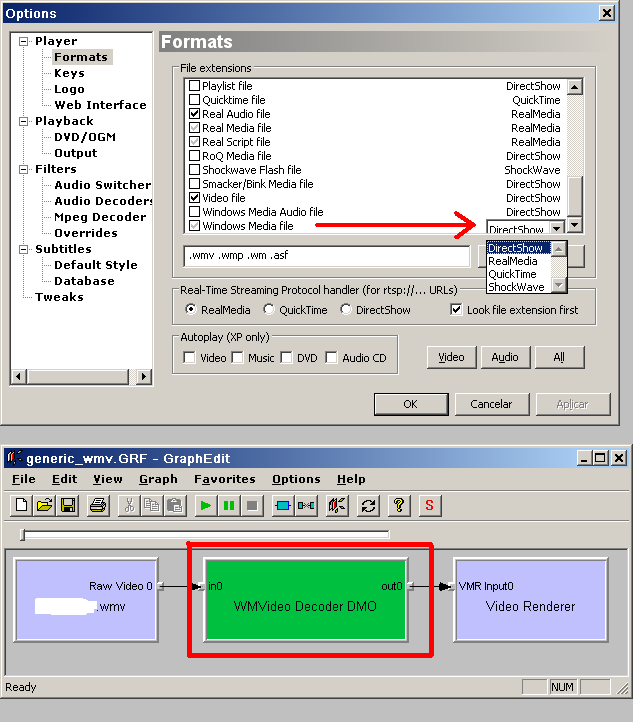
Task: Check Windows Media Audio file checkbox
Action: [x=194, y=212]
